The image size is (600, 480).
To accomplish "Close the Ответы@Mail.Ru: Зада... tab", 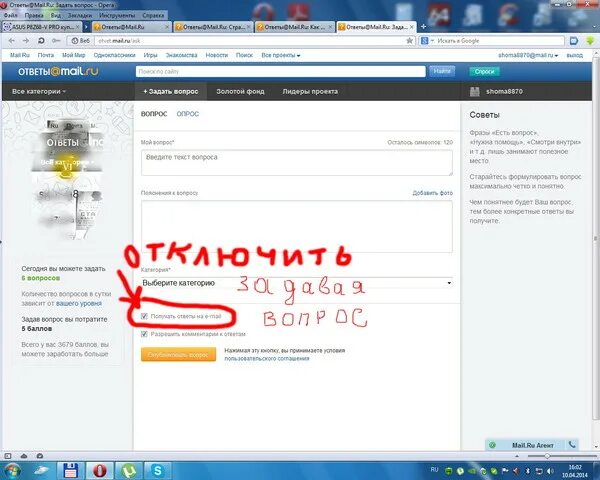I will (412, 27).
